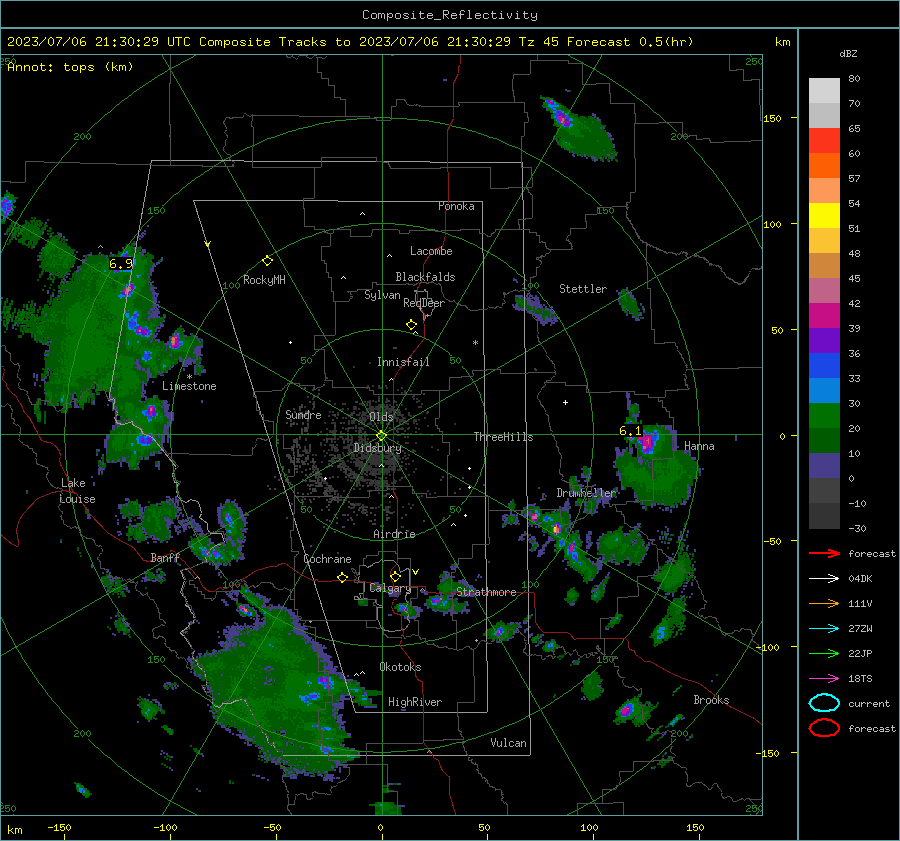Click the Ponoka city label
The width and height of the screenshot is (900, 841).
pyautogui.click(x=456, y=206)
